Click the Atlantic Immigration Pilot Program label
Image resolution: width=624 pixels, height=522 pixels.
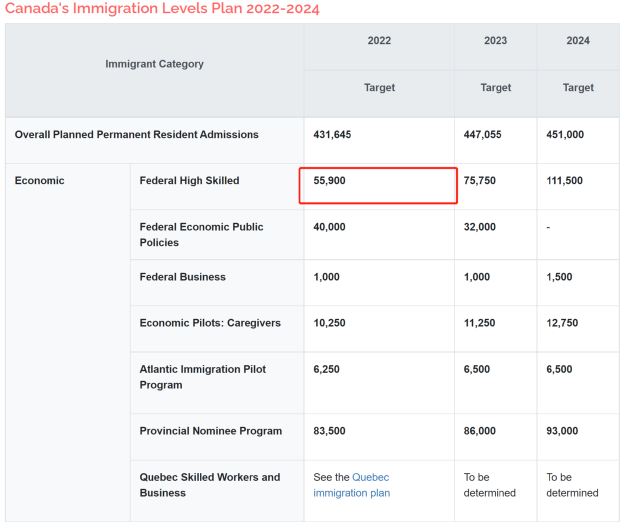point(203,377)
